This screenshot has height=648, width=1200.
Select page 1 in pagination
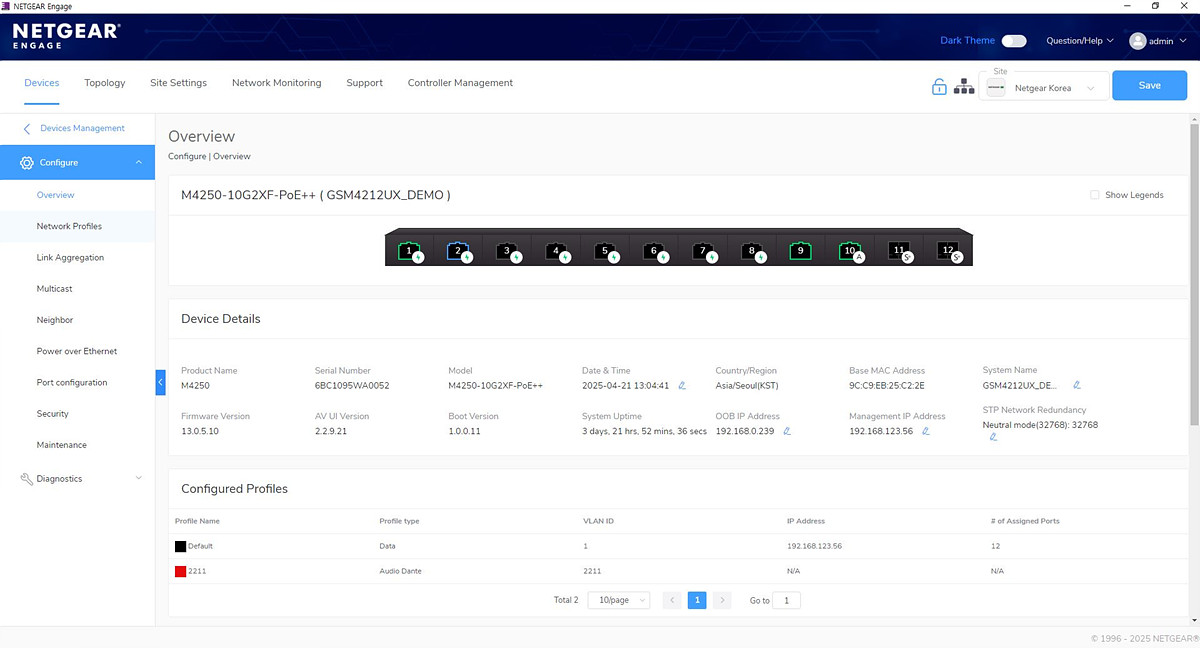697,600
